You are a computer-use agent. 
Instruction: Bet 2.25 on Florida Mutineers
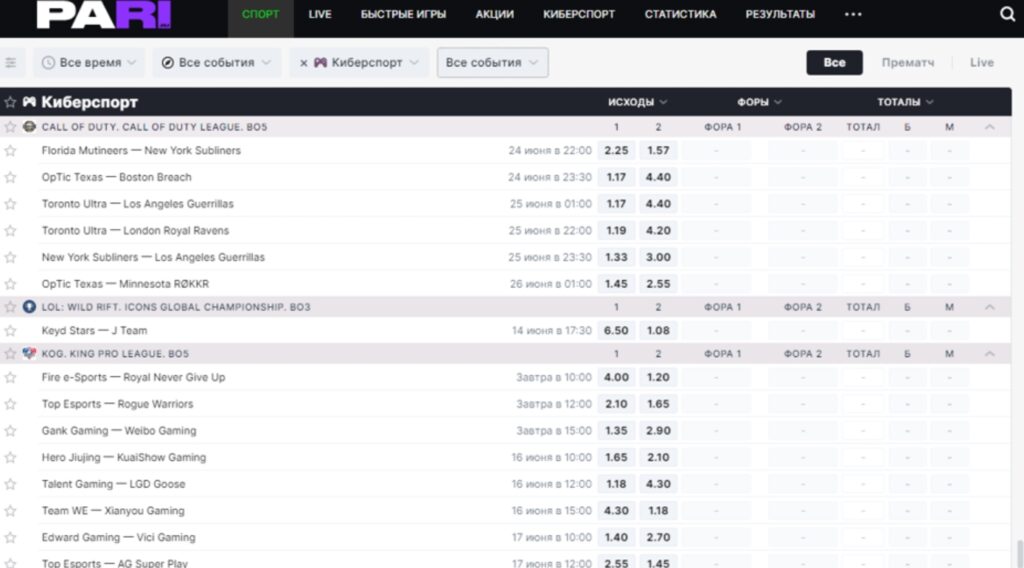coord(616,151)
